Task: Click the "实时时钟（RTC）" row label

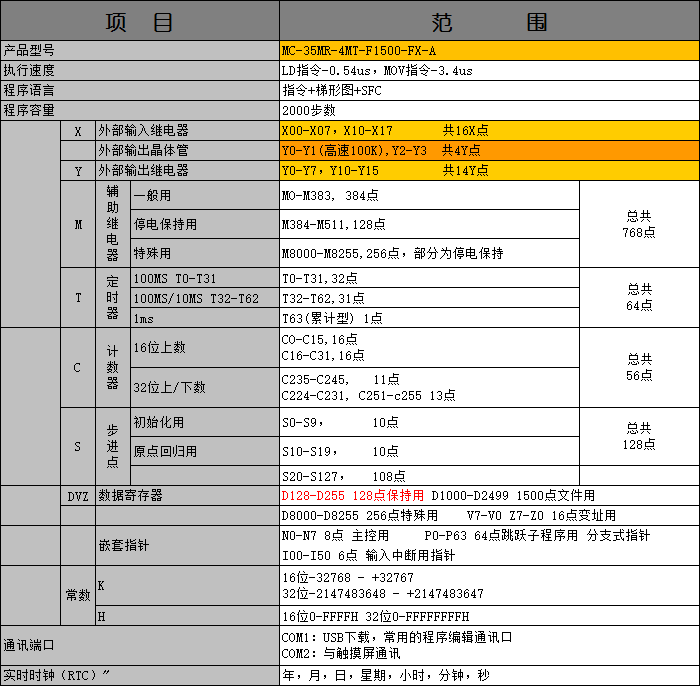Action: (x=55, y=675)
